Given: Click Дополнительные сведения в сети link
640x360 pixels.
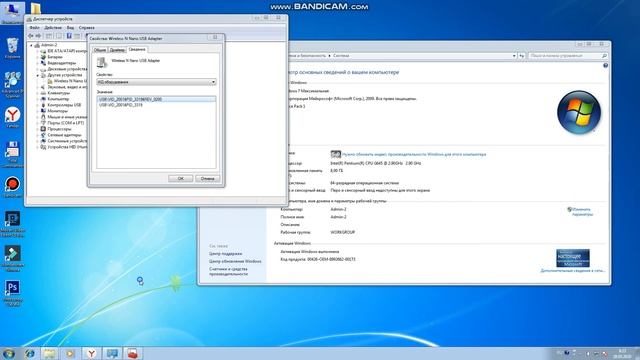Looking at the screenshot, I should 573,271.
